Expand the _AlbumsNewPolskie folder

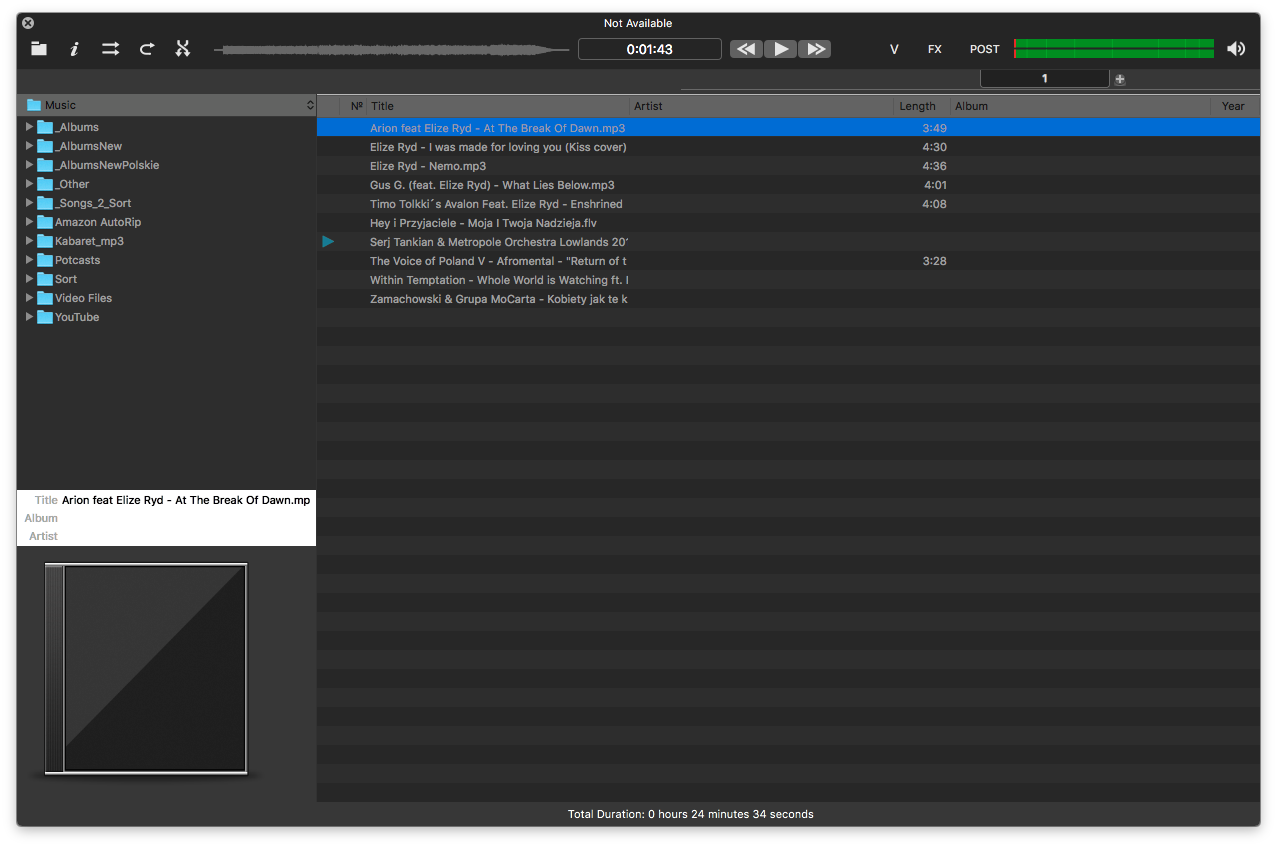click(29, 165)
